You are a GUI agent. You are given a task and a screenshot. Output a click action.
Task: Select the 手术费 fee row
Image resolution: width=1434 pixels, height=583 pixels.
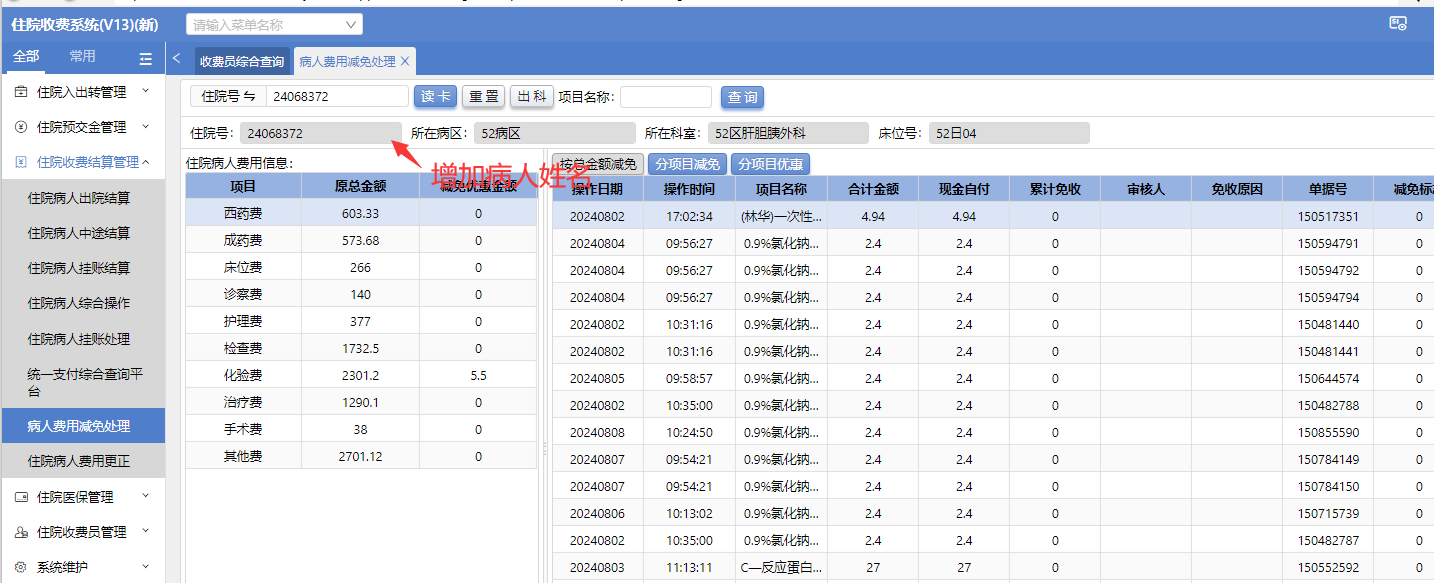(x=361, y=429)
